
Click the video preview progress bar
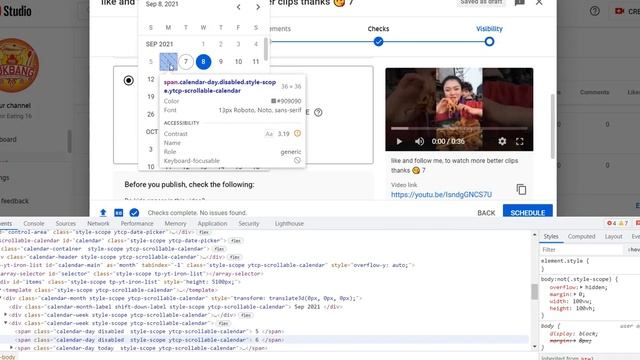tap(459, 128)
